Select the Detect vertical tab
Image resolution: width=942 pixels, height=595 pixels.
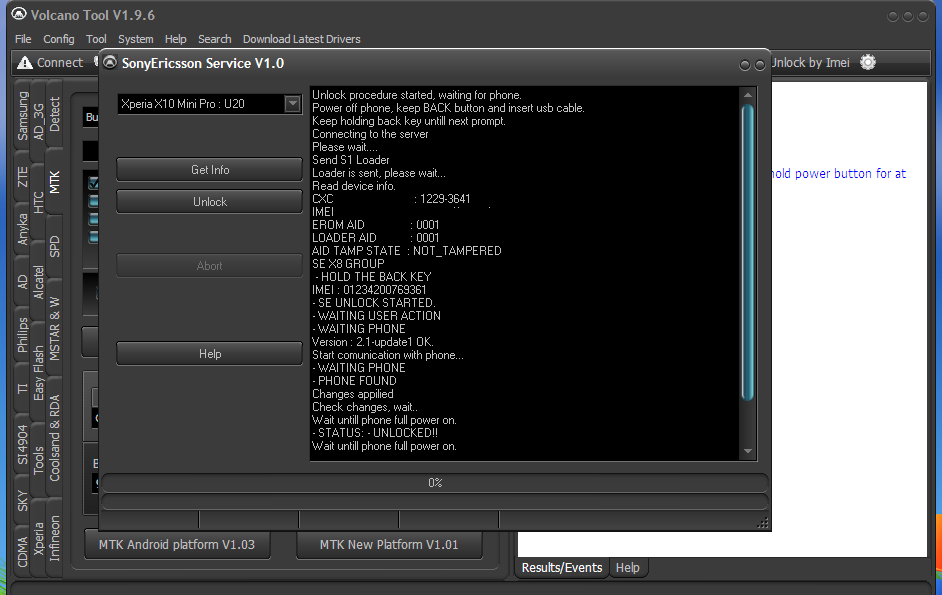tap(55, 114)
